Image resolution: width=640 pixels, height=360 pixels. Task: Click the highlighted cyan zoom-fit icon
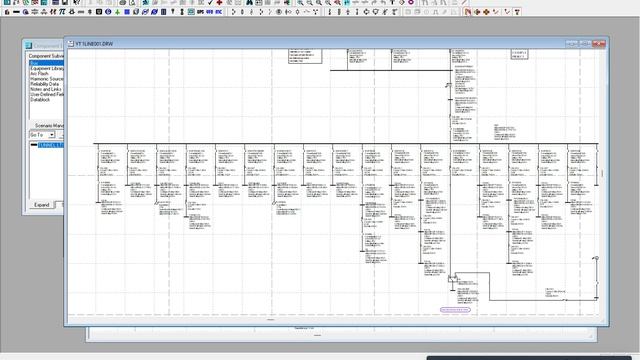click(346, 2)
